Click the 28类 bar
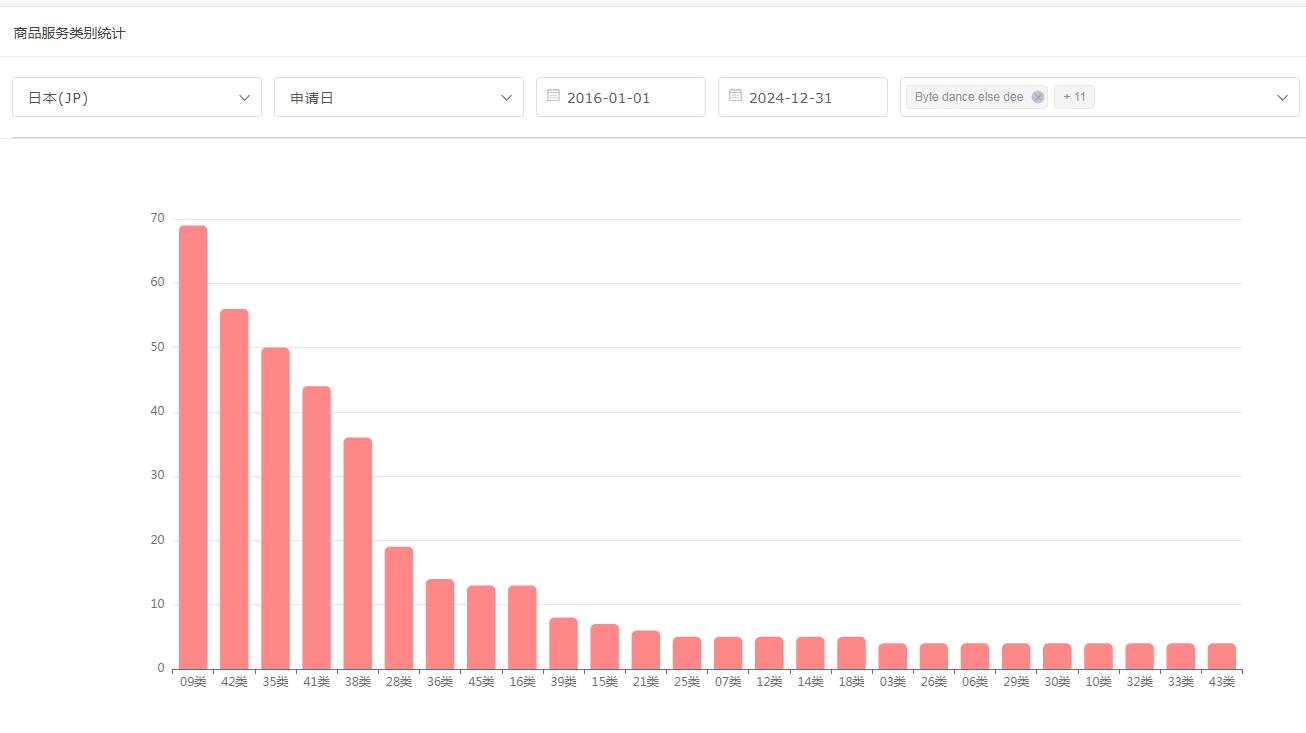Viewport: 1306px width, 733px height. coord(399,608)
